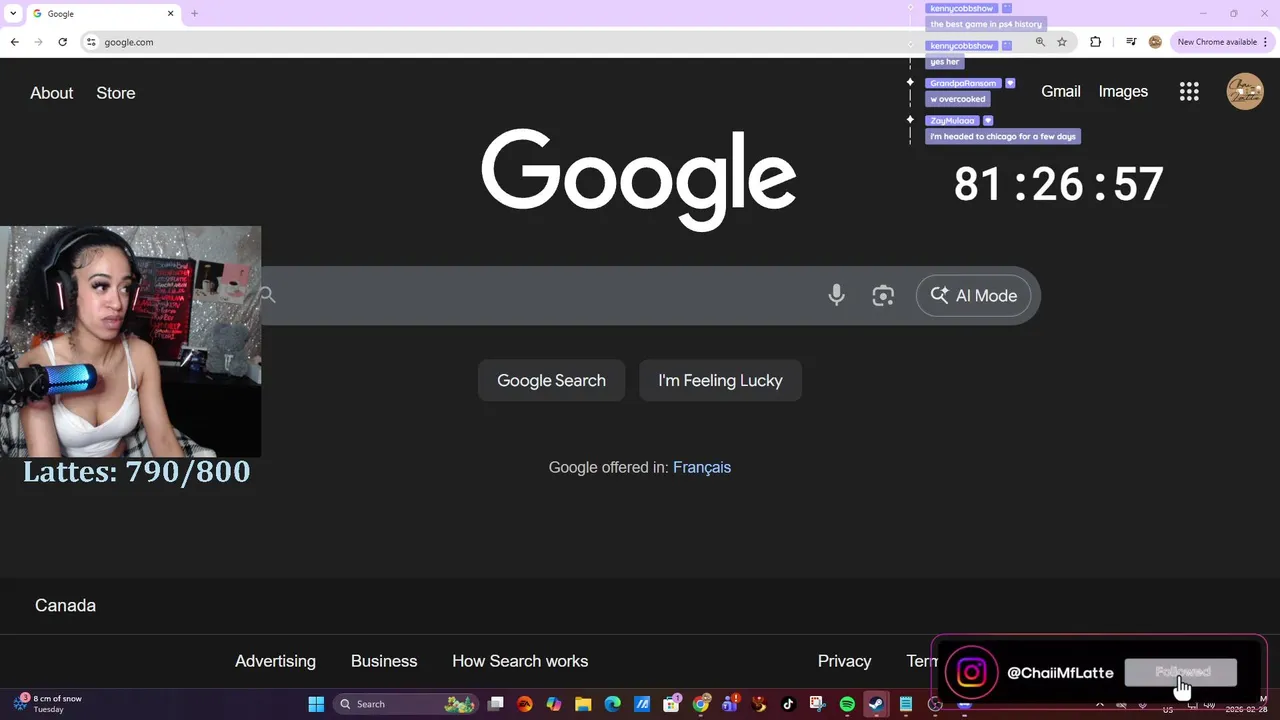Open the Windows Start menu
Image resolution: width=1280 pixels, height=720 pixels.
click(316, 704)
